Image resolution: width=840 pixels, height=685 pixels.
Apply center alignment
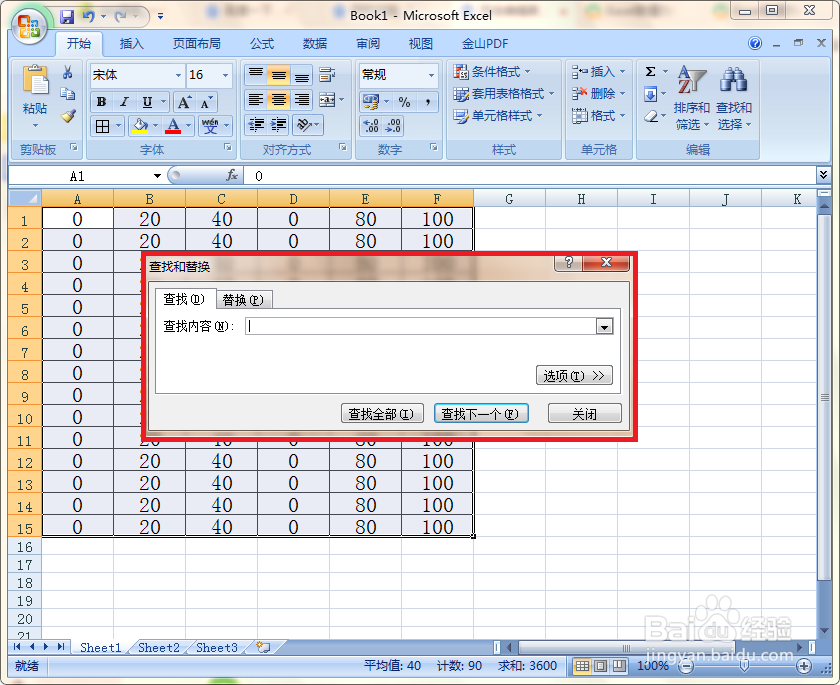point(279,100)
